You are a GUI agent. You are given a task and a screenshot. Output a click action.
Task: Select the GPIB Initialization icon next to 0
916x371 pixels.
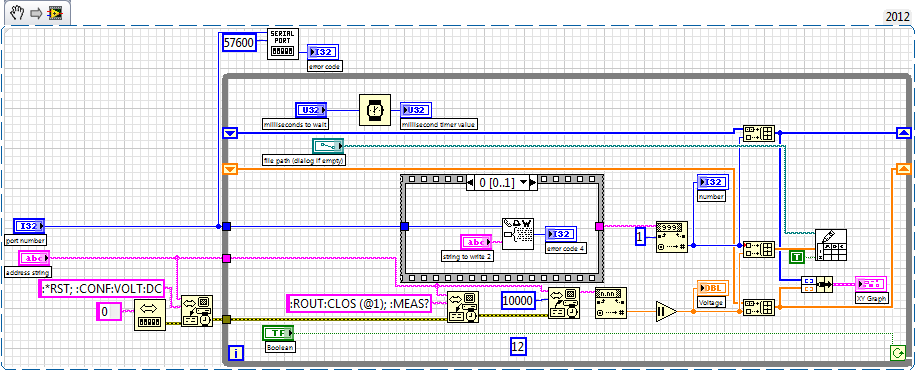(x=150, y=315)
